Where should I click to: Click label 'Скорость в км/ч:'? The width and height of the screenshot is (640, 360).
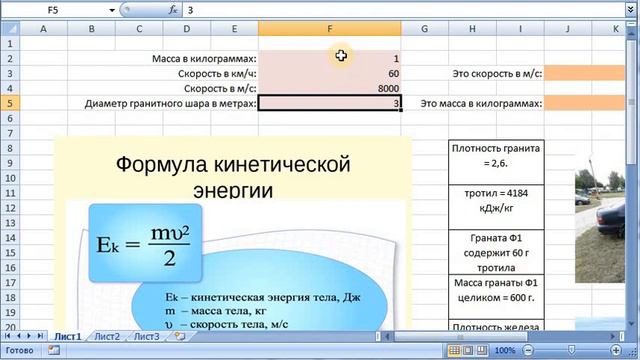coord(217,74)
